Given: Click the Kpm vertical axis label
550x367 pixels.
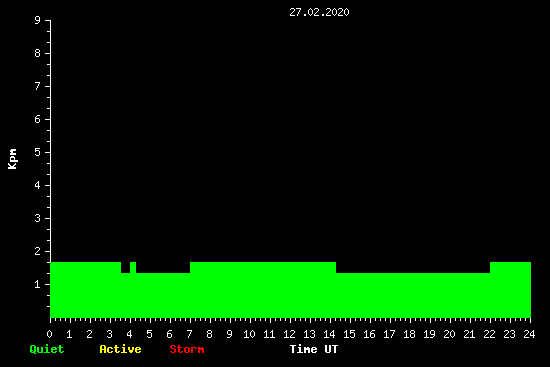Looking at the screenshot, I should (x=12, y=159).
